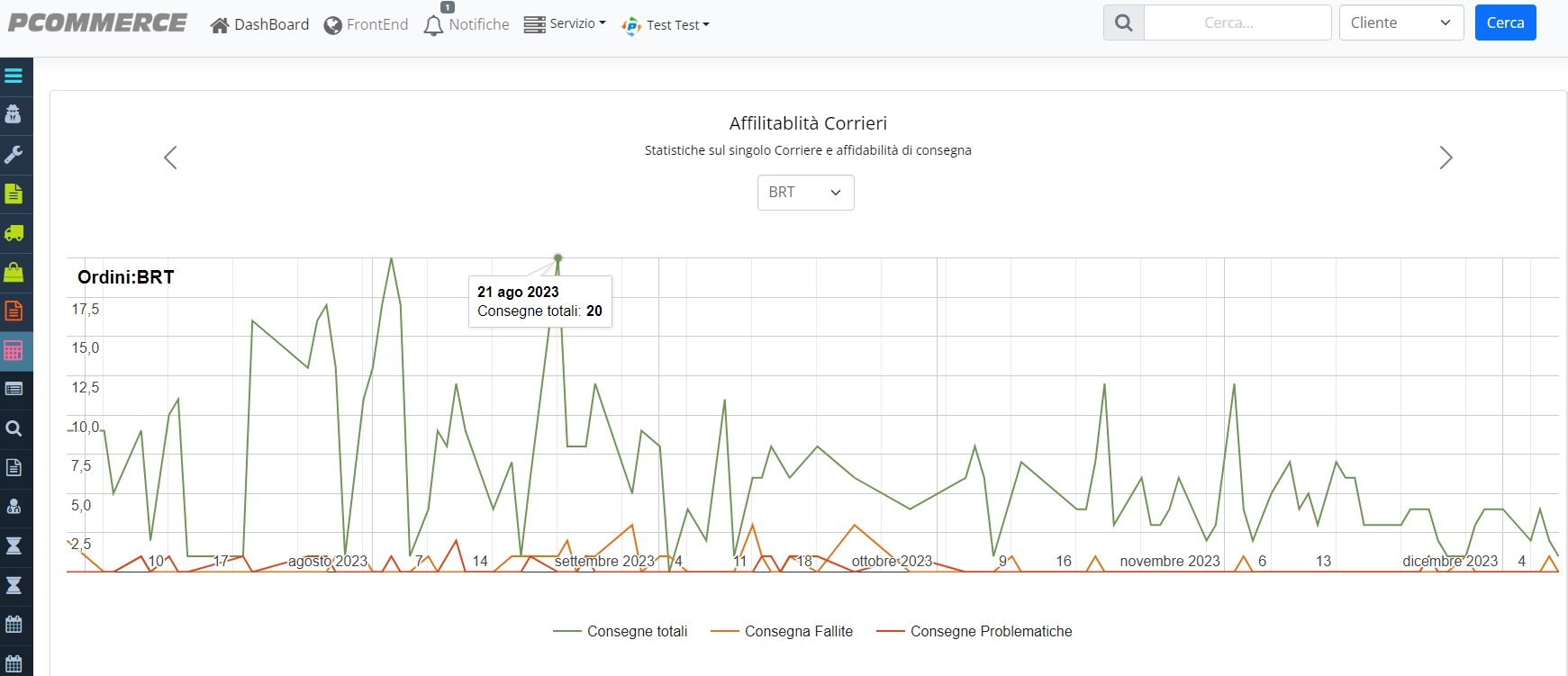The width and height of the screenshot is (1568, 676).
Task: Toggle Consegne Problematiche legend series
Action: [x=974, y=631]
